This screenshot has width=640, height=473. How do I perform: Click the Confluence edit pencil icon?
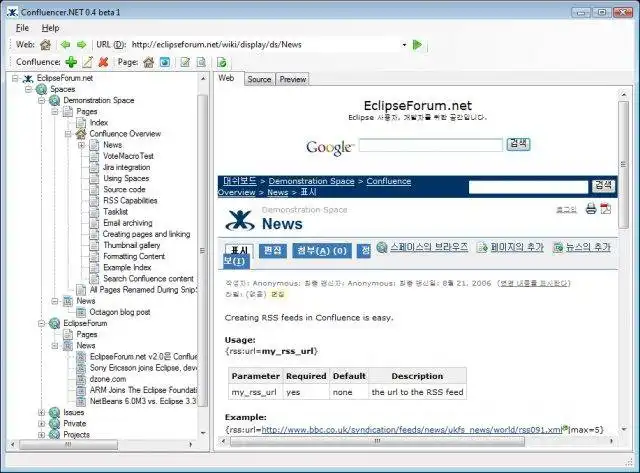click(88, 62)
